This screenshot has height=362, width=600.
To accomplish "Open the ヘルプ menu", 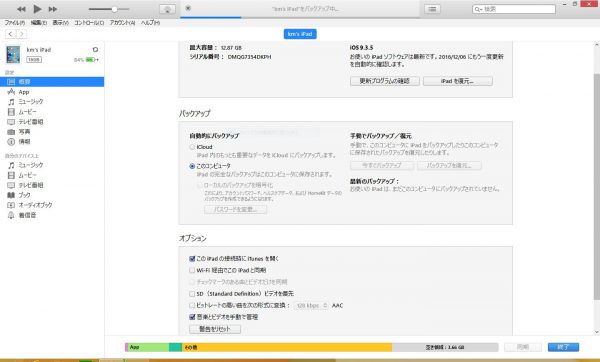I will pos(150,23).
